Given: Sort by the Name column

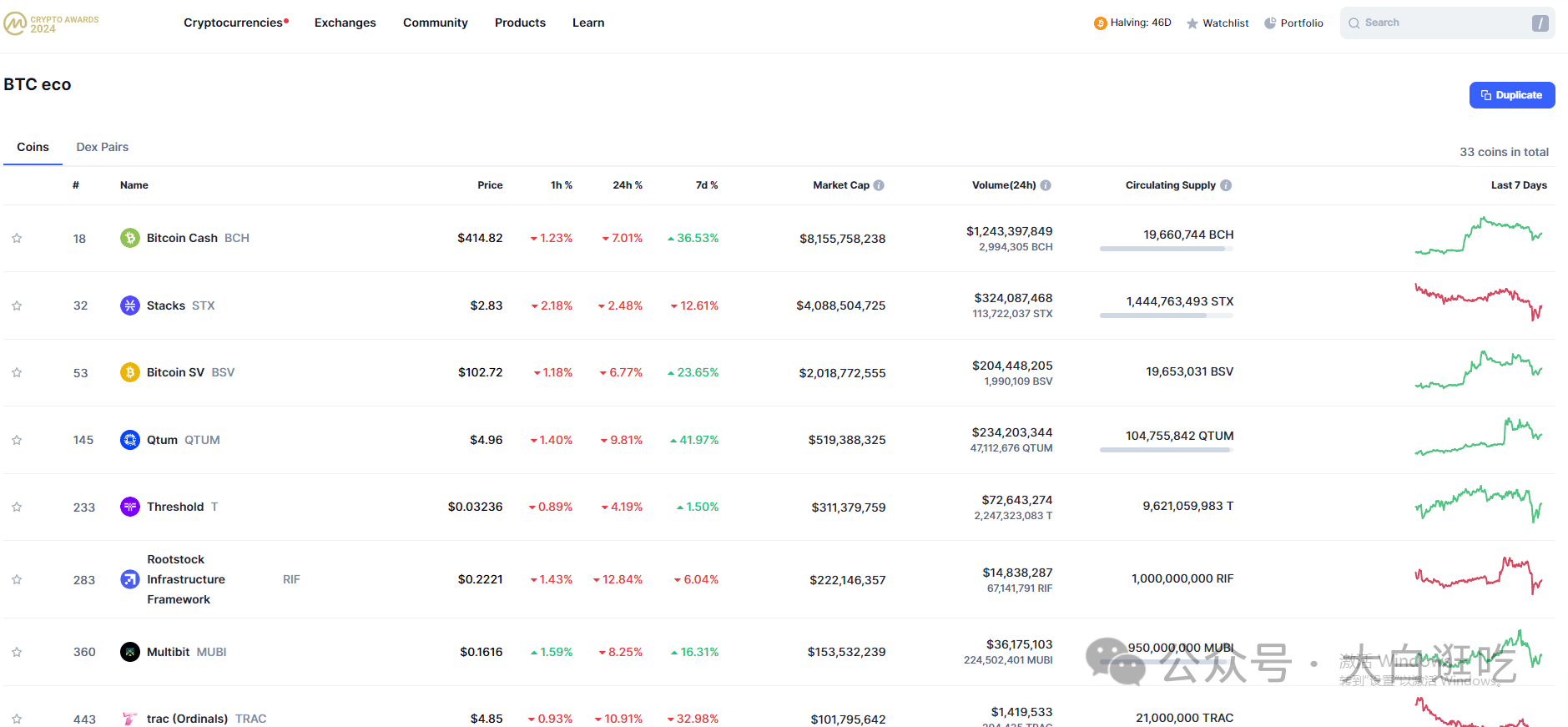Looking at the screenshot, I should pos(134,185).
